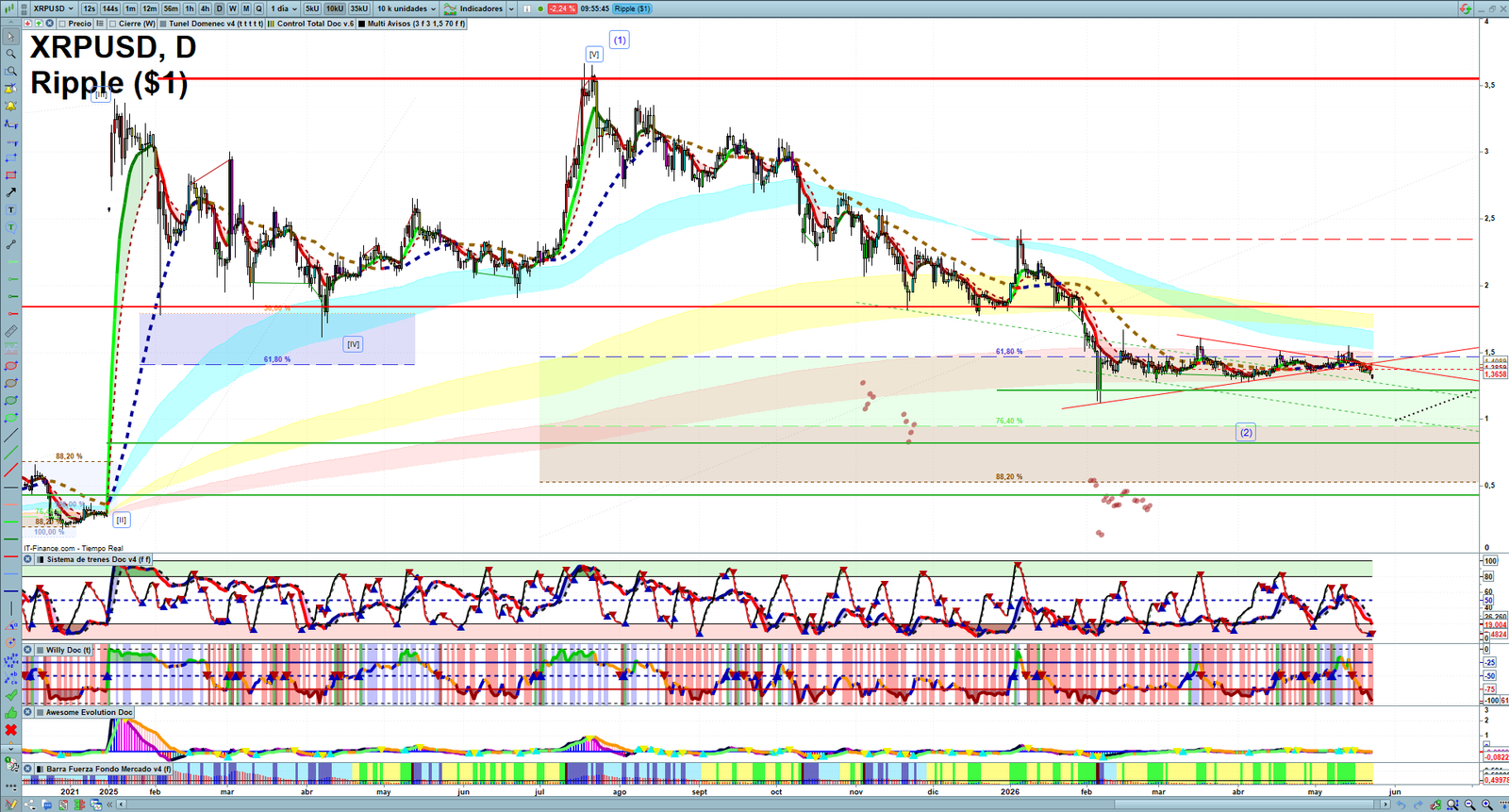Select the T text annotation tool
Image resolution: width=1509 pixels, height=812 pixels.
(10, 209)
